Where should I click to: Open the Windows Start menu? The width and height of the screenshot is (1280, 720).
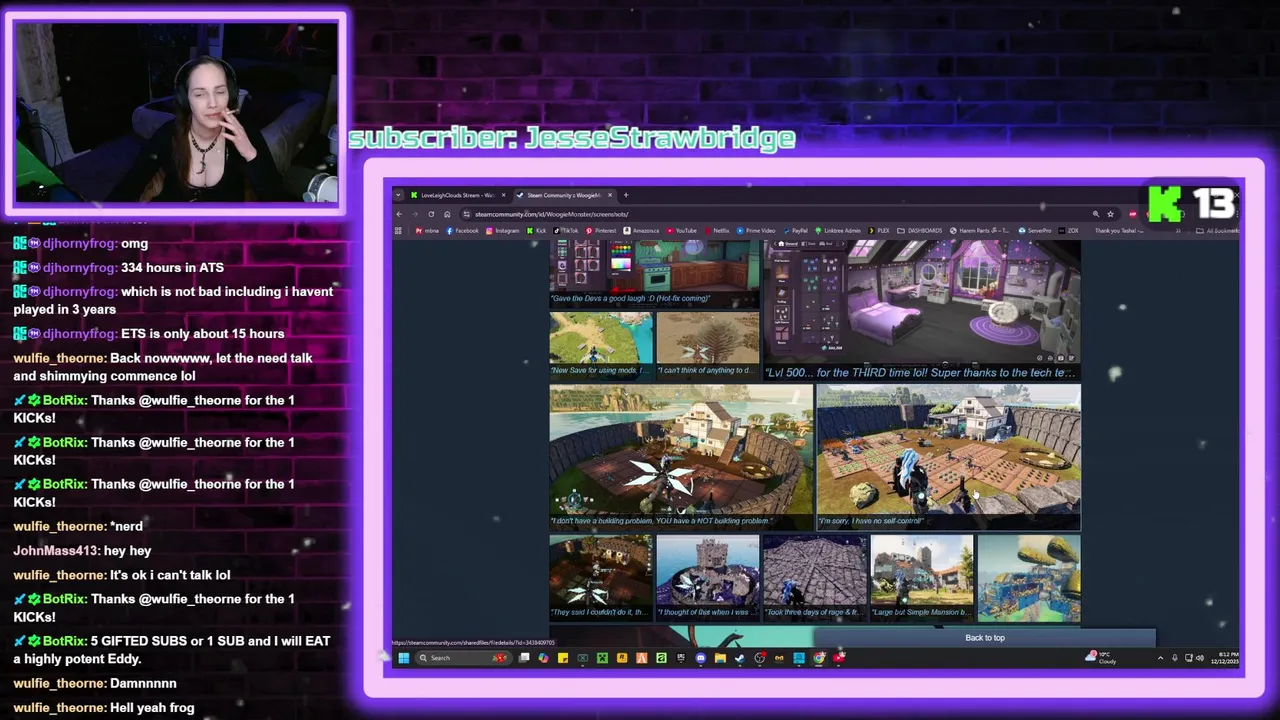click(x=404, y=658)
